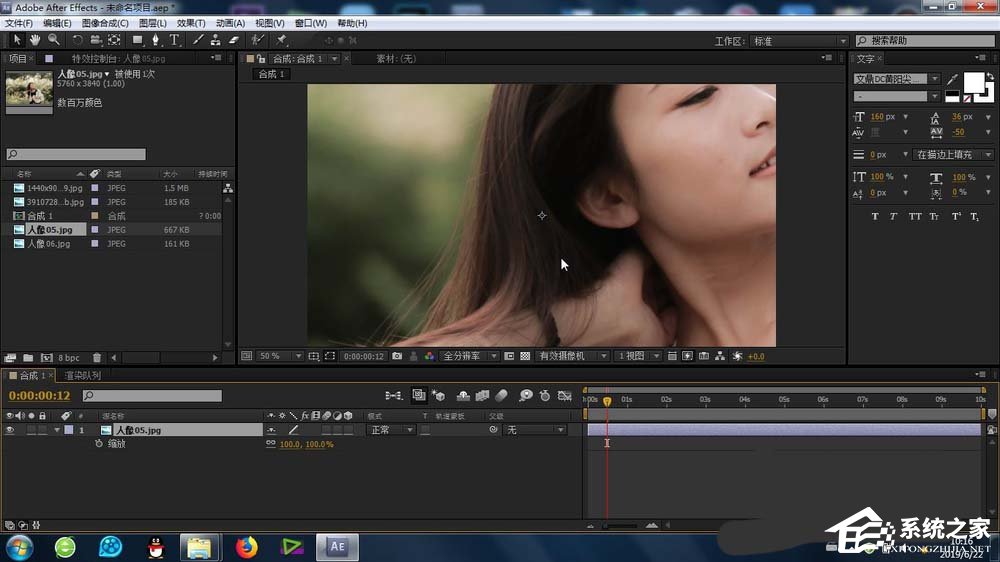Image resolution: width=1000 pixels, height=562 pixels.
Task: Toggle the scale stopwatch for 缩放
Action: [98, 443]
